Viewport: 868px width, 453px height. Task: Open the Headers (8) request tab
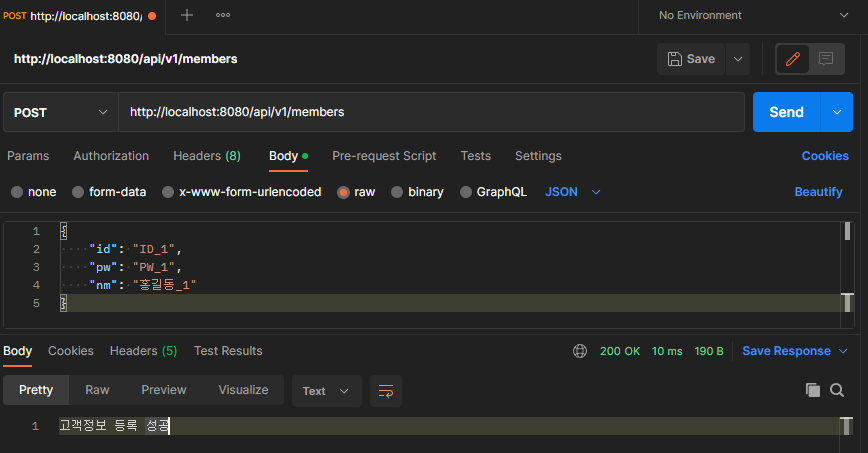(x=207, y=156)
